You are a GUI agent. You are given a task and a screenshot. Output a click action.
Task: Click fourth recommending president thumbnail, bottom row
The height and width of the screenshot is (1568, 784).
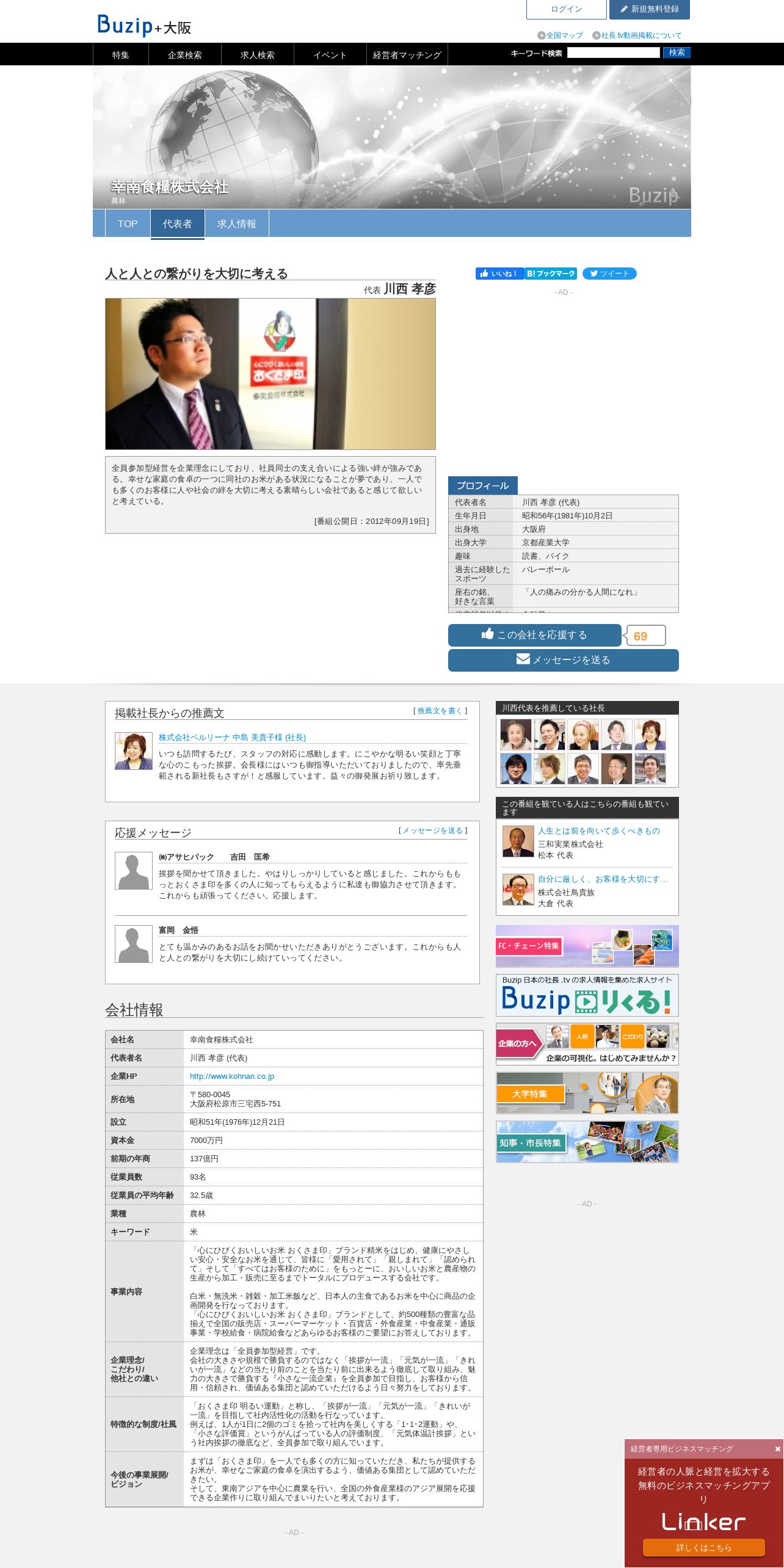[x=616, y=768]
